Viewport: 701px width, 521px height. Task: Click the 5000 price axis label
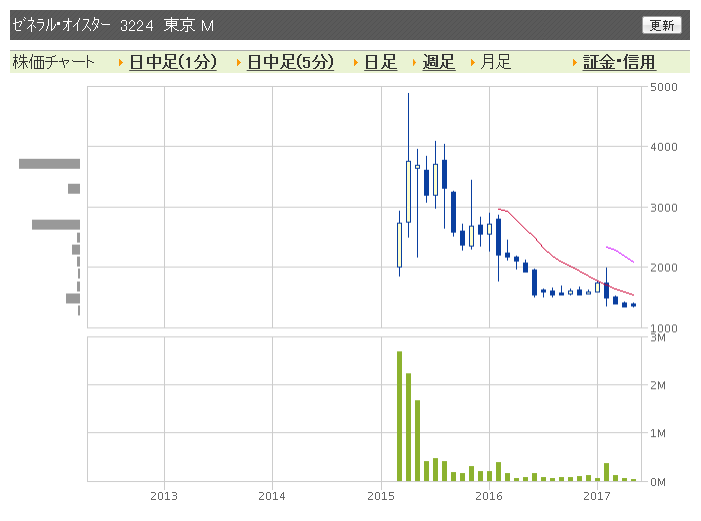tap(663, 87)
